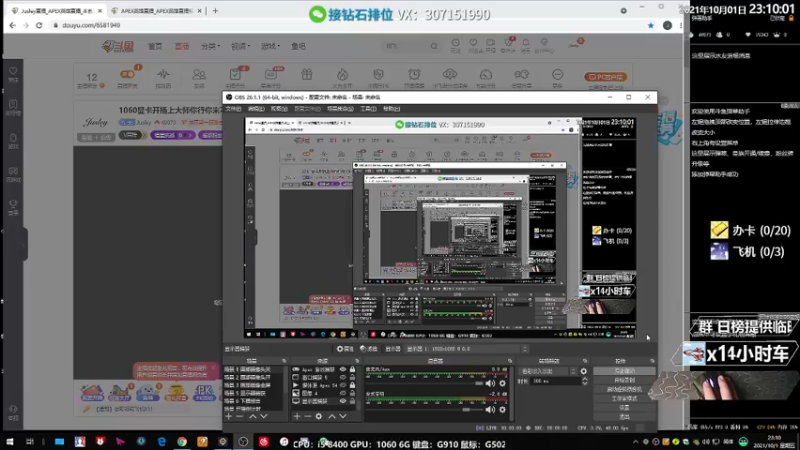
Task: Click Chrome back navigation arrow
Action: (12, 25)
